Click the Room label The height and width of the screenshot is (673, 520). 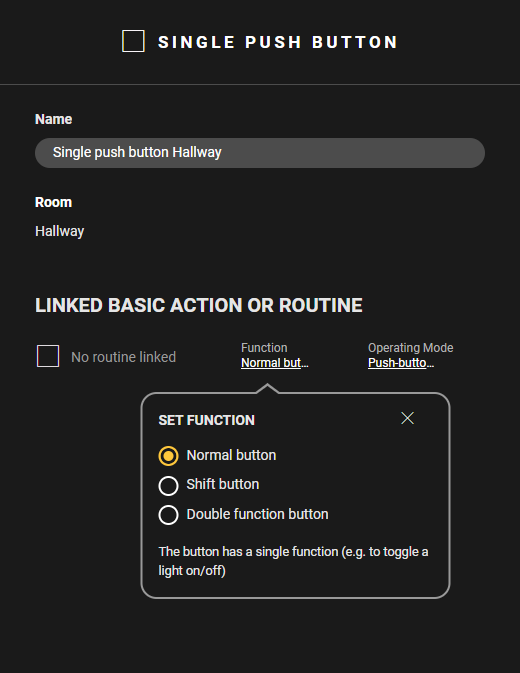click(53, 202)
